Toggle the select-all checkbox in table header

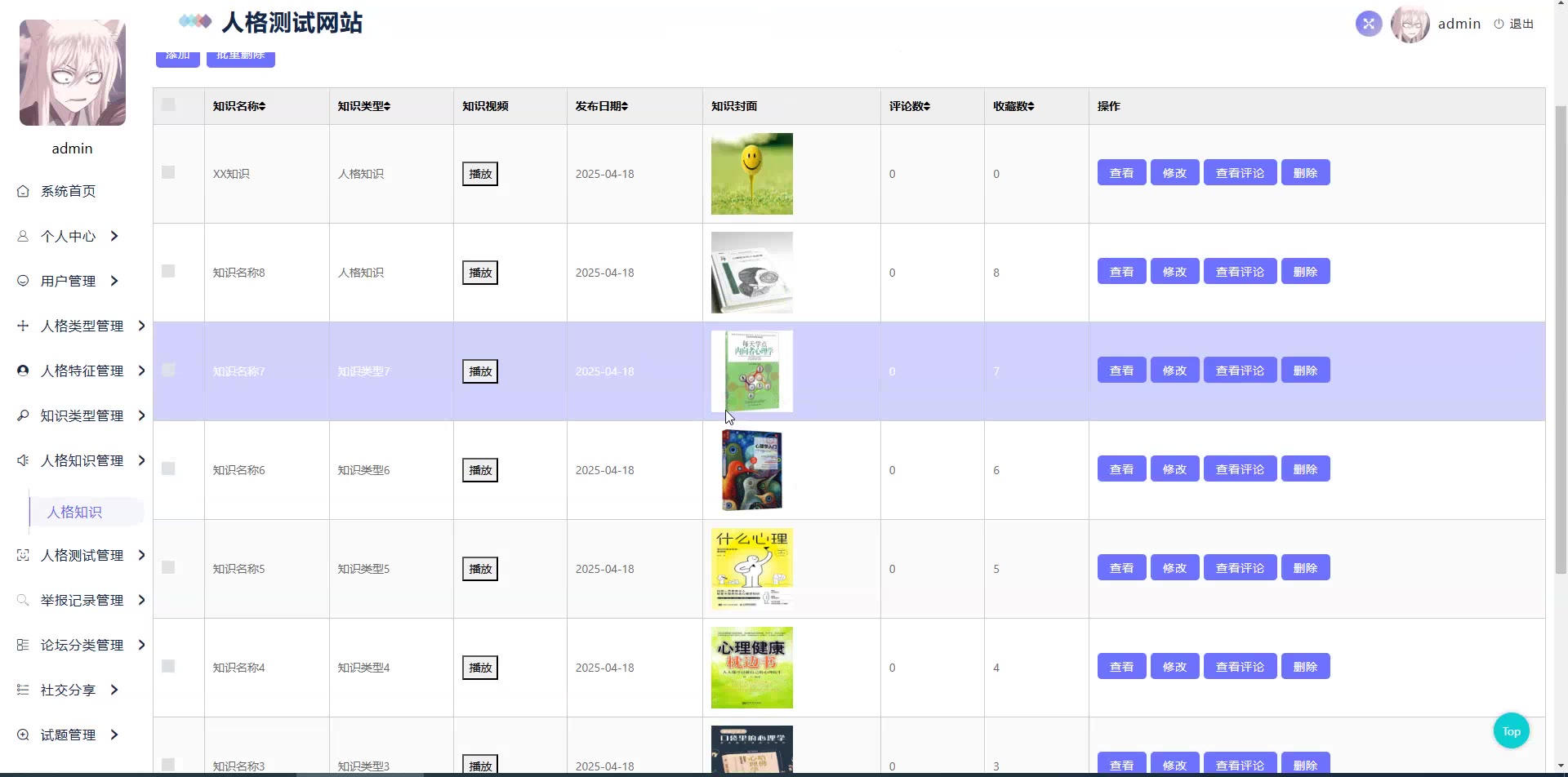pyautogui.click(x=168, y=104)
